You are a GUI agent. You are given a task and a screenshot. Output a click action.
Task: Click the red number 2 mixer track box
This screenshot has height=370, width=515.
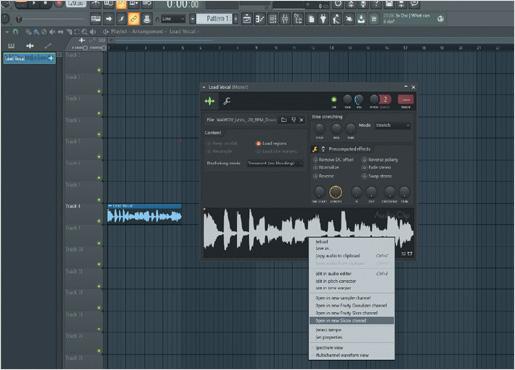[x=385, y=99]
